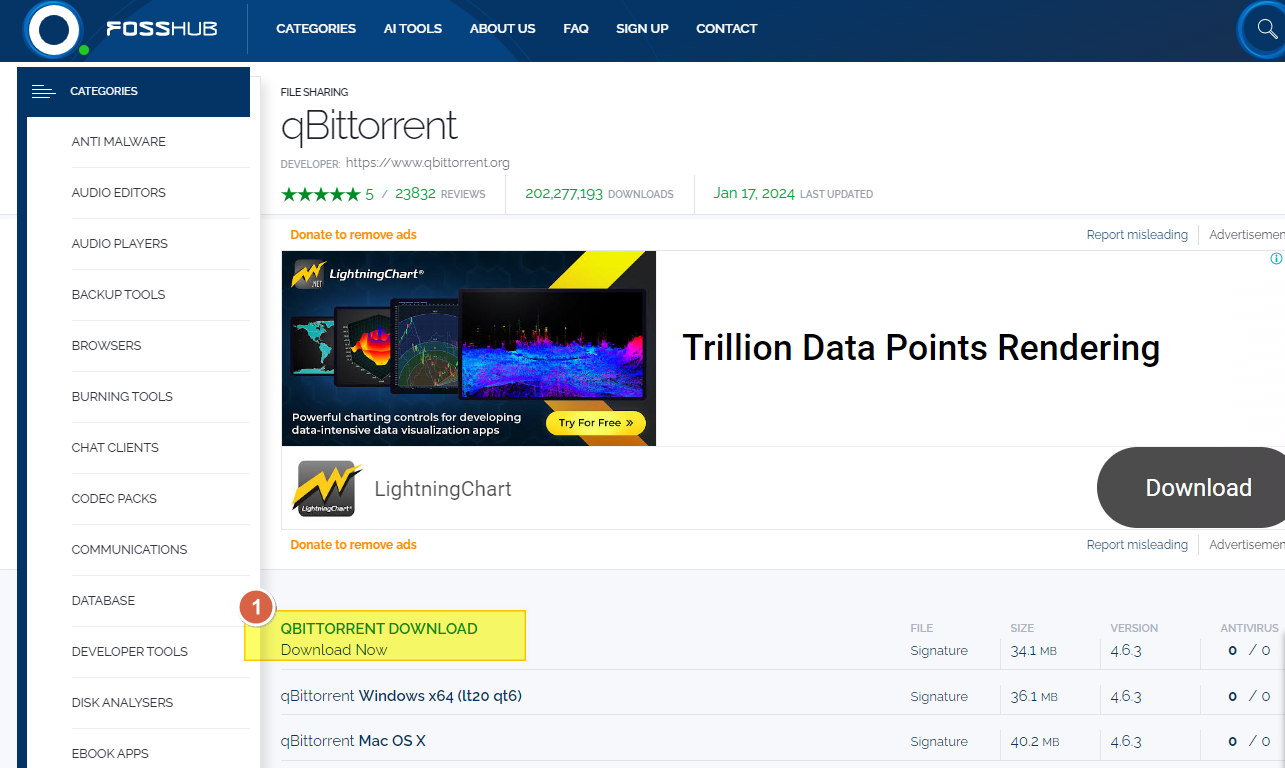Select SIGN UP in navigation
The image size is (1285, 768).
click(642, 29)
